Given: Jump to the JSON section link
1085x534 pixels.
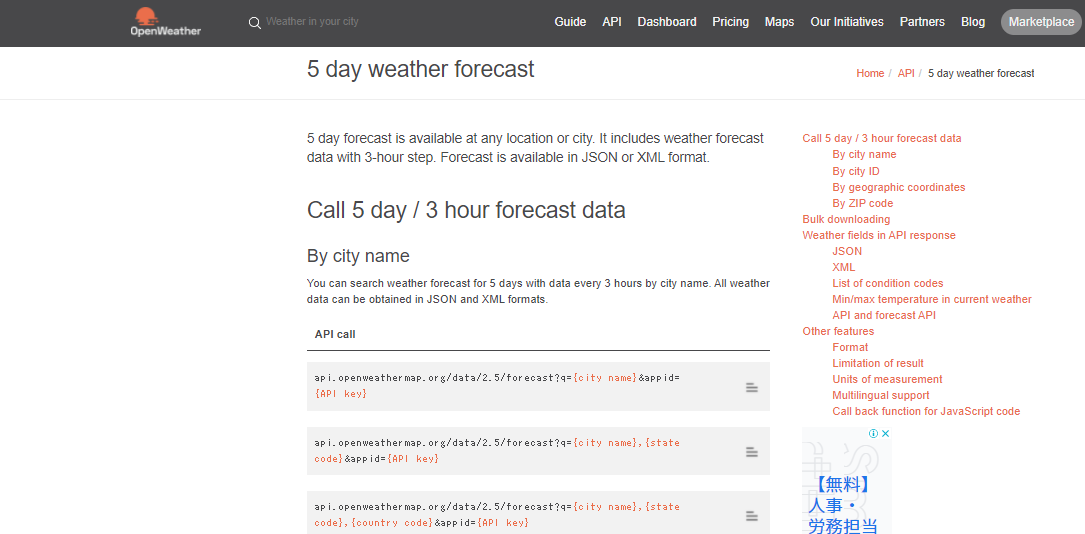Looking at the screenshot, I should 847,251.
